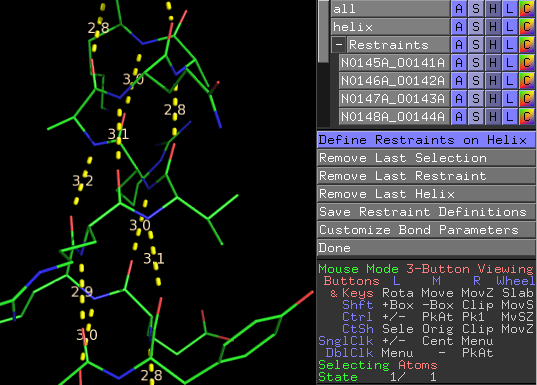Open Color menu for N0147A_O0143A

527,98
